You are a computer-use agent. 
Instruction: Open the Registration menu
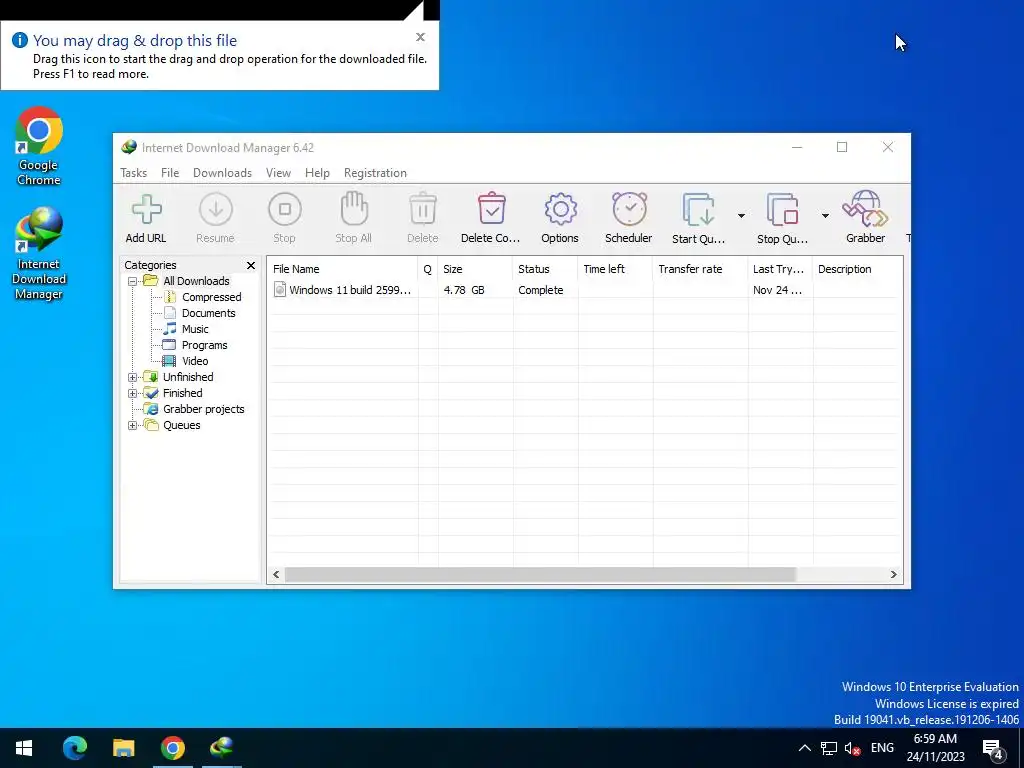tap(376, 173)
